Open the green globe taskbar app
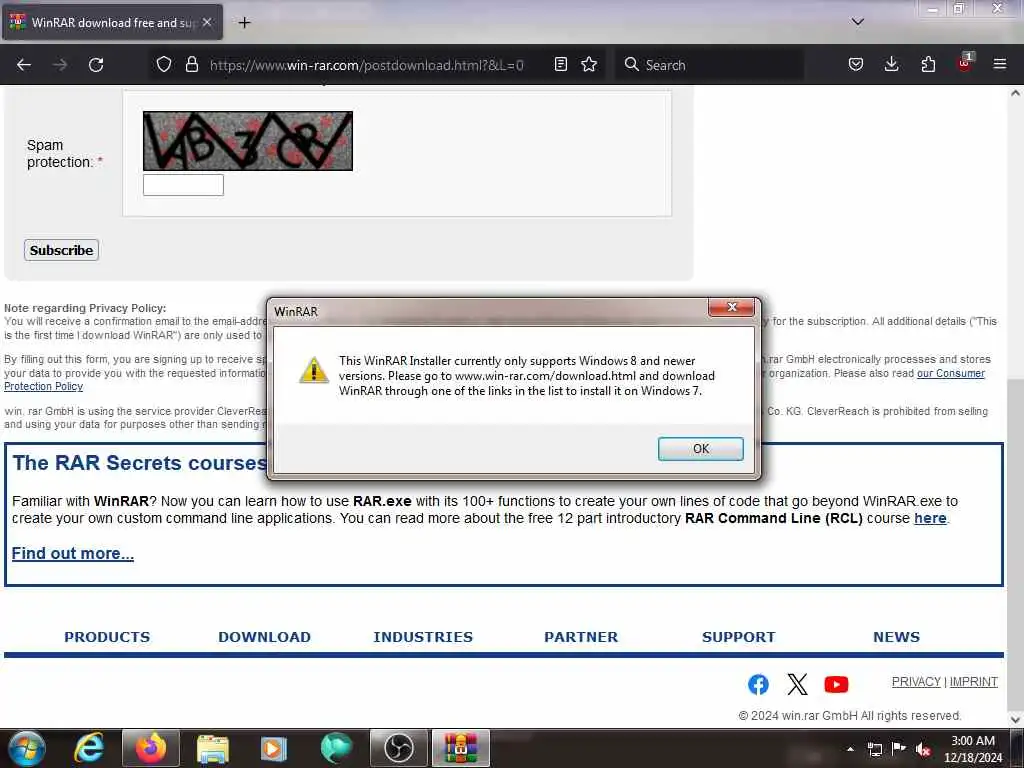The width and height of the screenshot is (1024, 768). click(336, 748)
